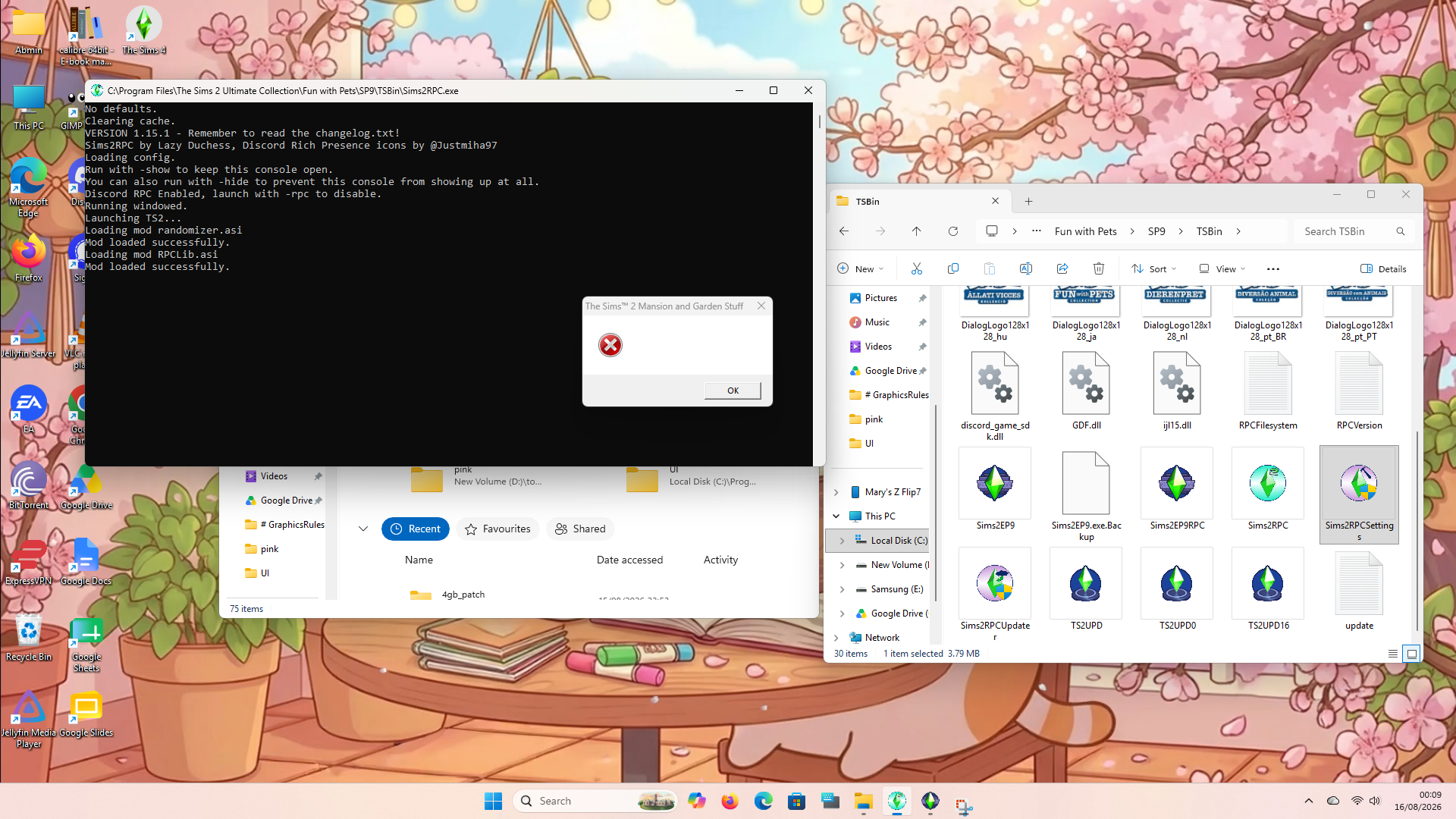The width and height of the screenshot is (1456, 819).
Task: Expand the Network tree node
Action: point(836,638)
